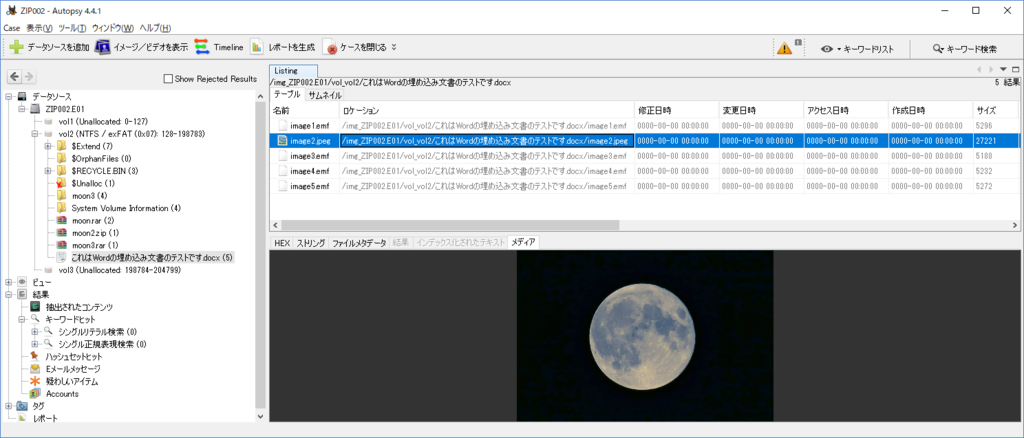Select the image3.emf file icon
1024x438 pixels.
[282, 155]
